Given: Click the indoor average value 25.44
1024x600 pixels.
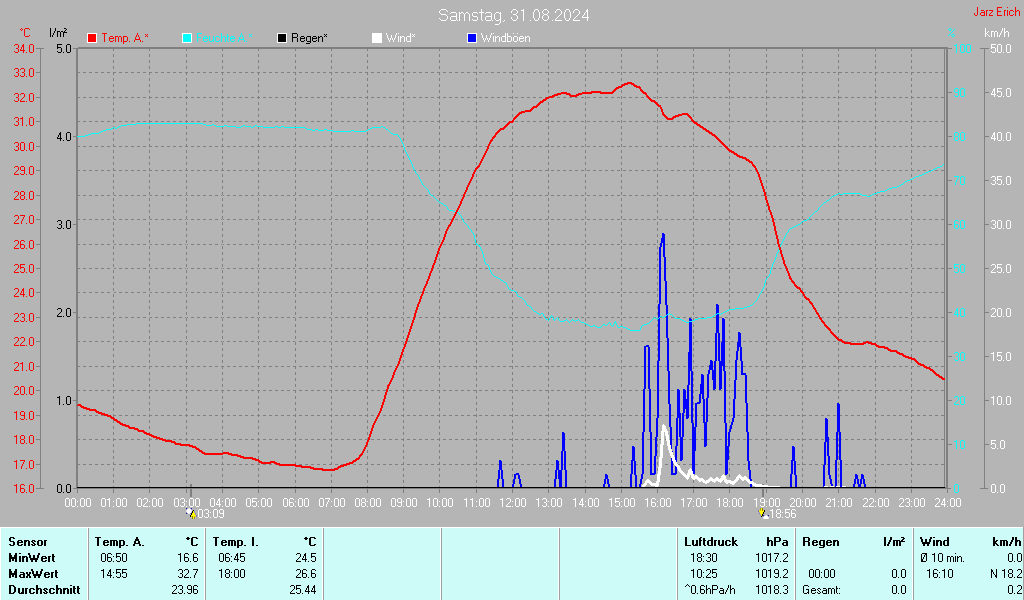Looking at the screenshot, I should coord(303,590).
